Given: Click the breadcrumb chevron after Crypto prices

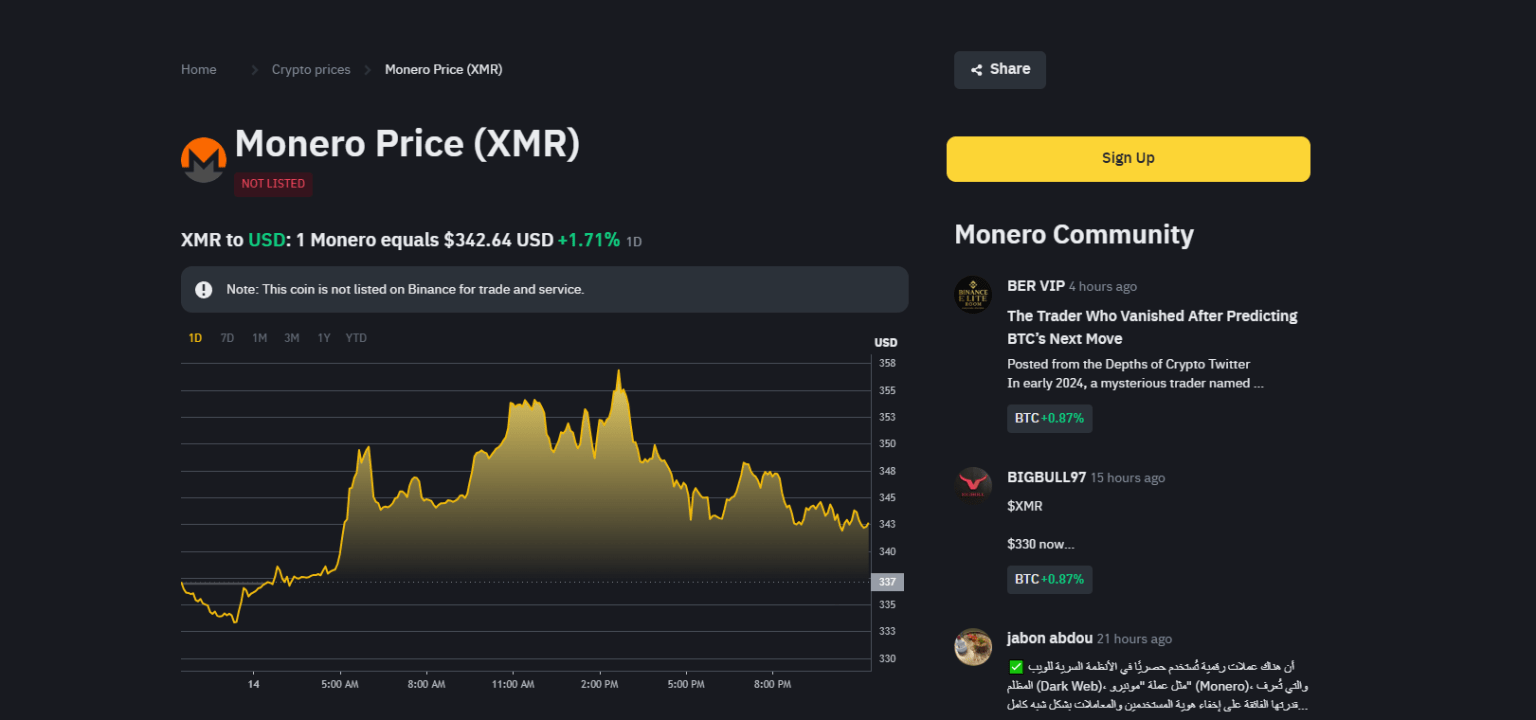Looking at the screenshot, I should (367, 70).
